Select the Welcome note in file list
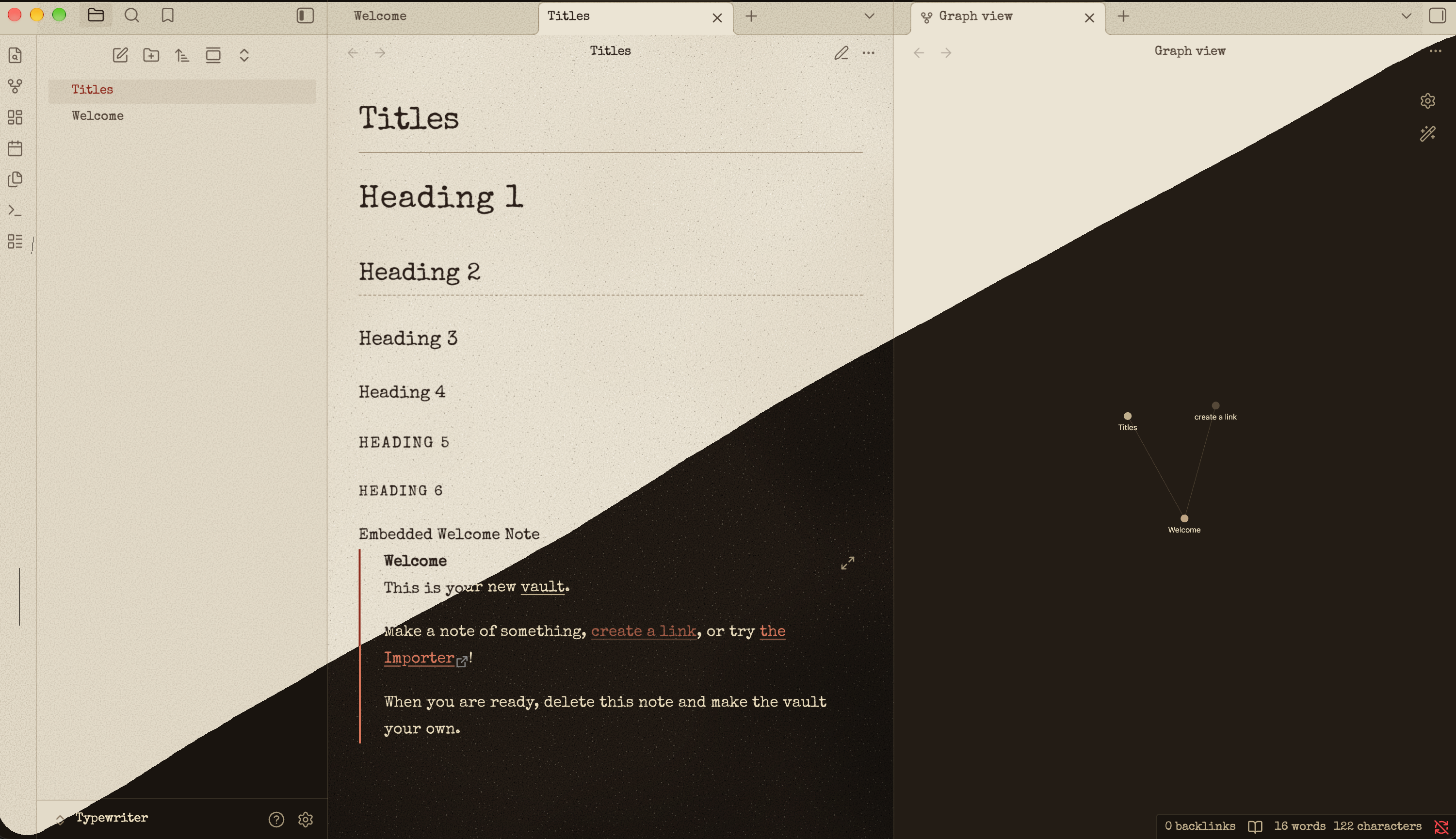Screen dimensions: 1456x839 tap(182, 116)
